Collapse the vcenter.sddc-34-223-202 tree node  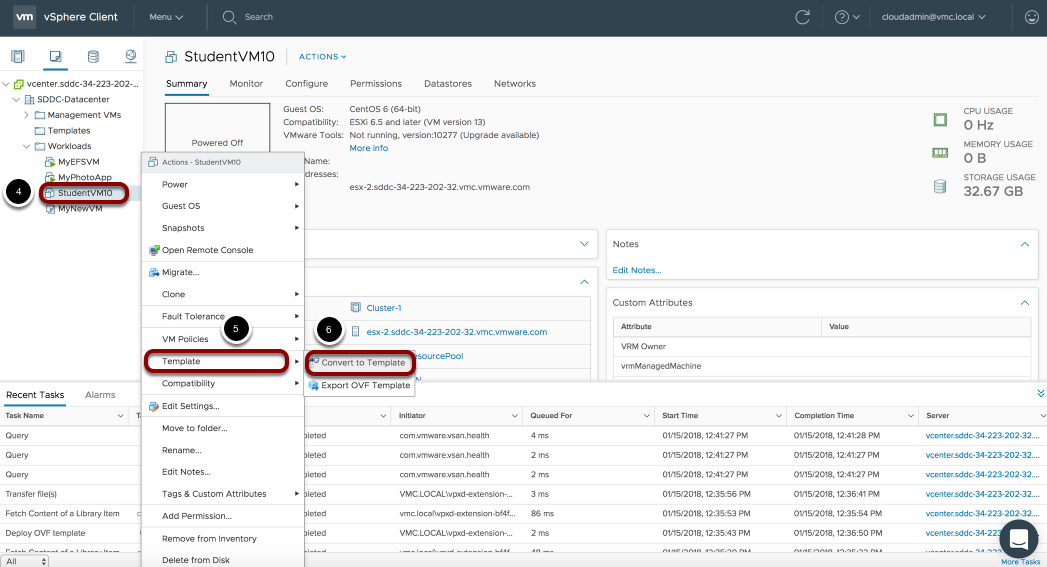6,84
